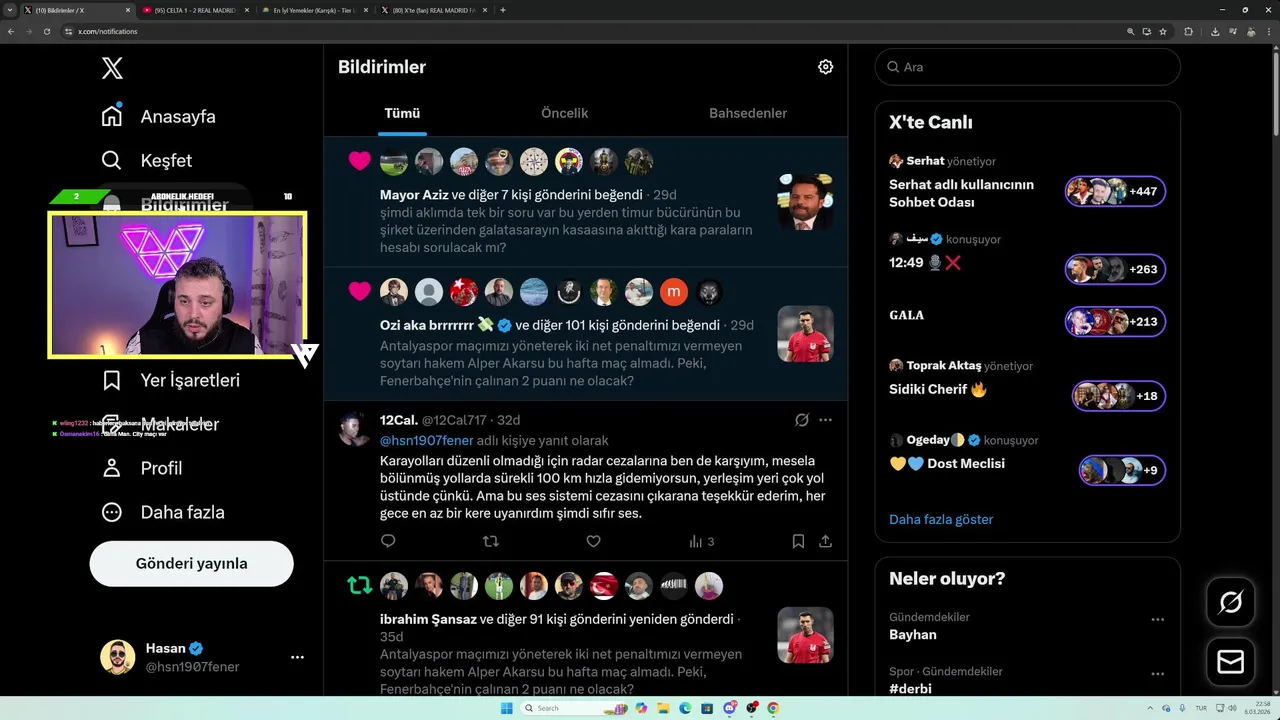Switch to CELTA 1 - 2 REAL MADRID tab
The image size is (1280, 720).
tap(195, 10)
